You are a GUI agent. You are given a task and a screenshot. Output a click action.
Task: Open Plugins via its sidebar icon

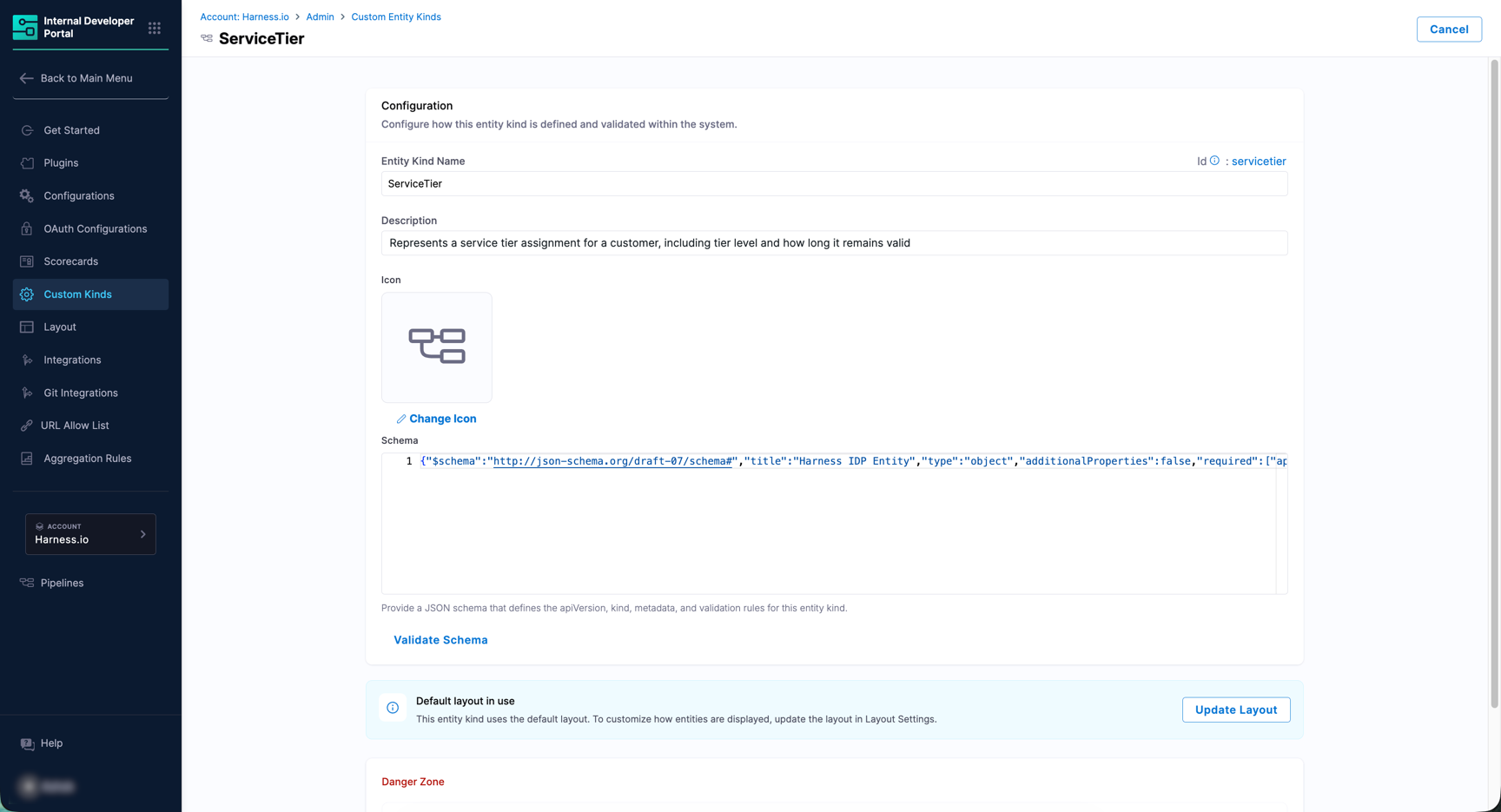coord(27,163)
